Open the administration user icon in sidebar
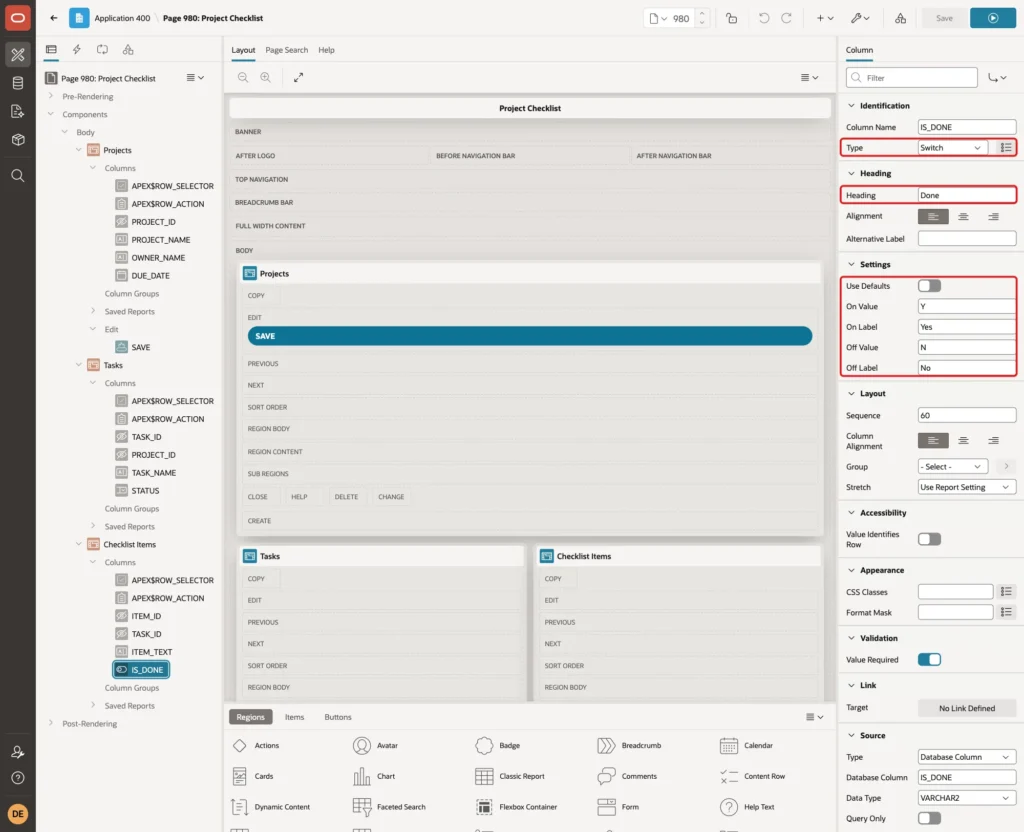This screenshot has height=832, width=1024. (x=18, y=752)
